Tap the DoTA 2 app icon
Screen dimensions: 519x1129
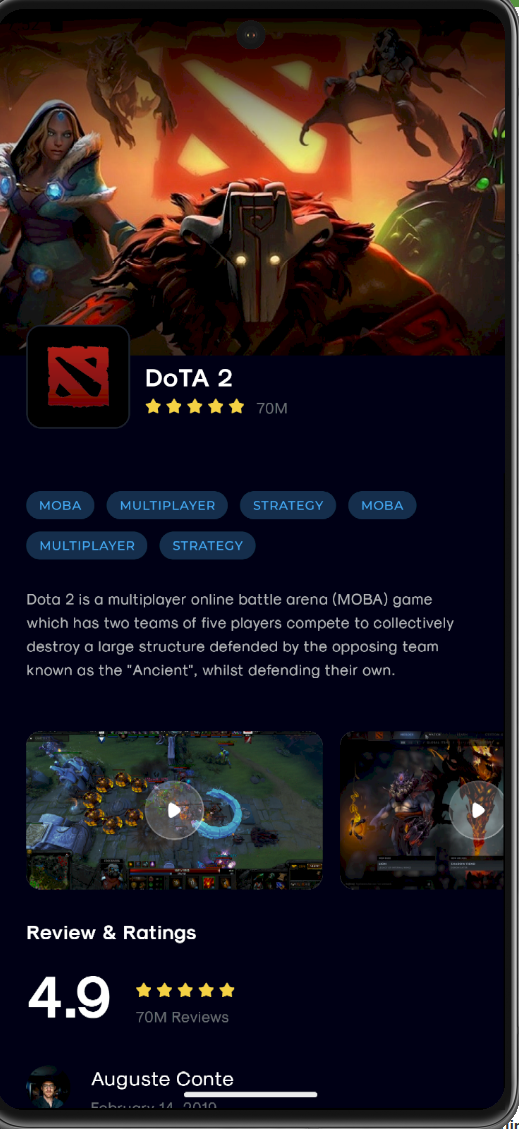pos(78,377)
